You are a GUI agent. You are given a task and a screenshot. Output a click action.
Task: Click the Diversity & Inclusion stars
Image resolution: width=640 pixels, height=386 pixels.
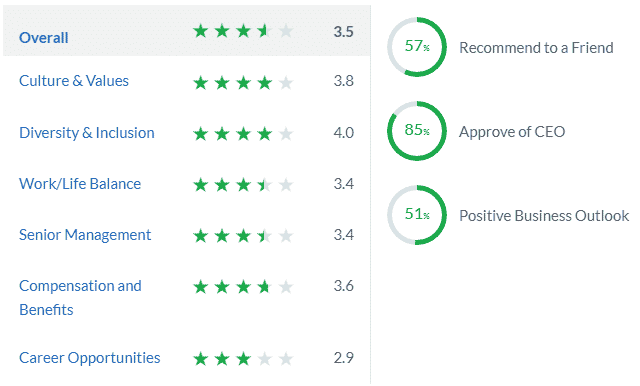pyautogui.click(x=243, y=134)
